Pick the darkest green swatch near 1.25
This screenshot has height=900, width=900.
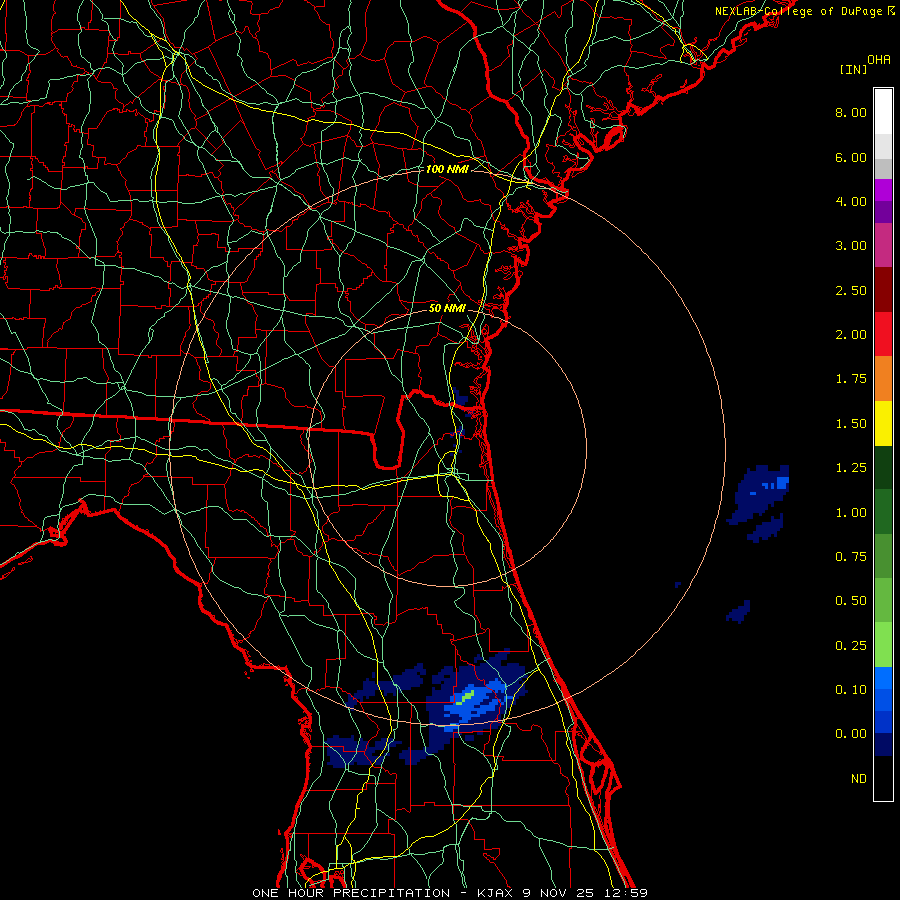coord(883,467)
